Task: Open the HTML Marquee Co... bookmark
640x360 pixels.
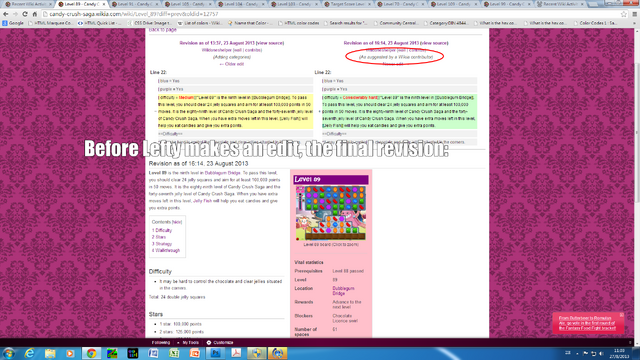Action: coord(51,23)
